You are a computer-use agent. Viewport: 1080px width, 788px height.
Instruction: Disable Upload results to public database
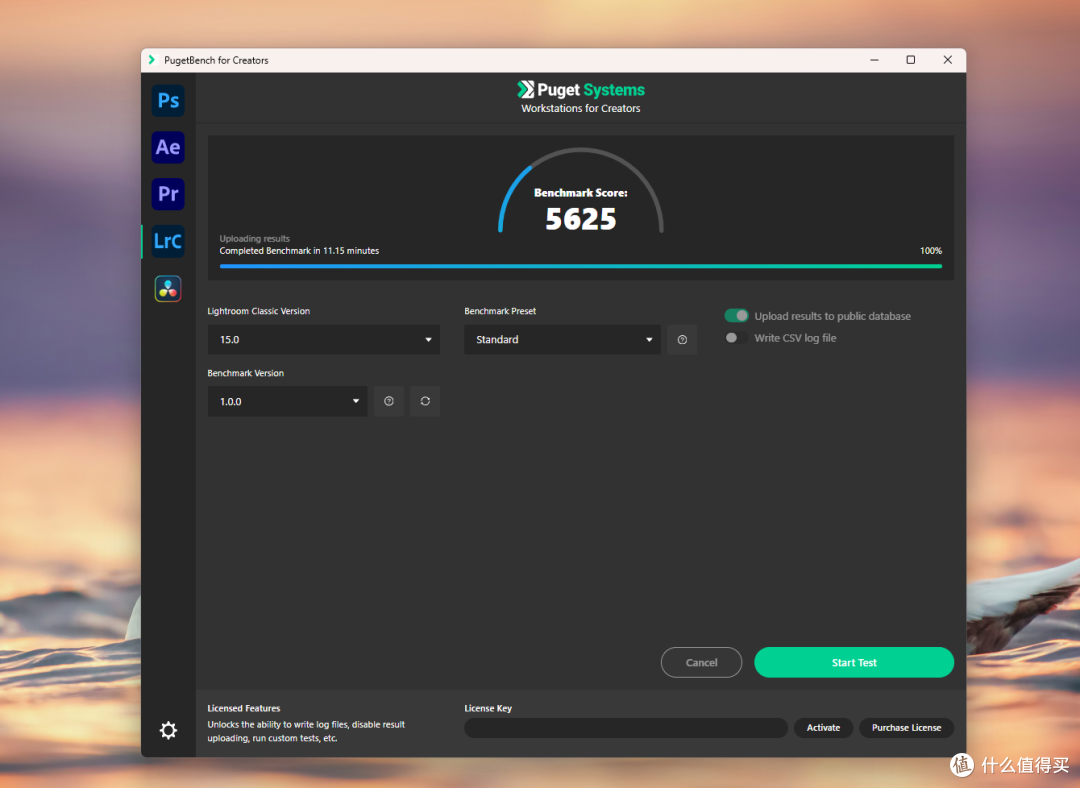[x=736, y=315]
